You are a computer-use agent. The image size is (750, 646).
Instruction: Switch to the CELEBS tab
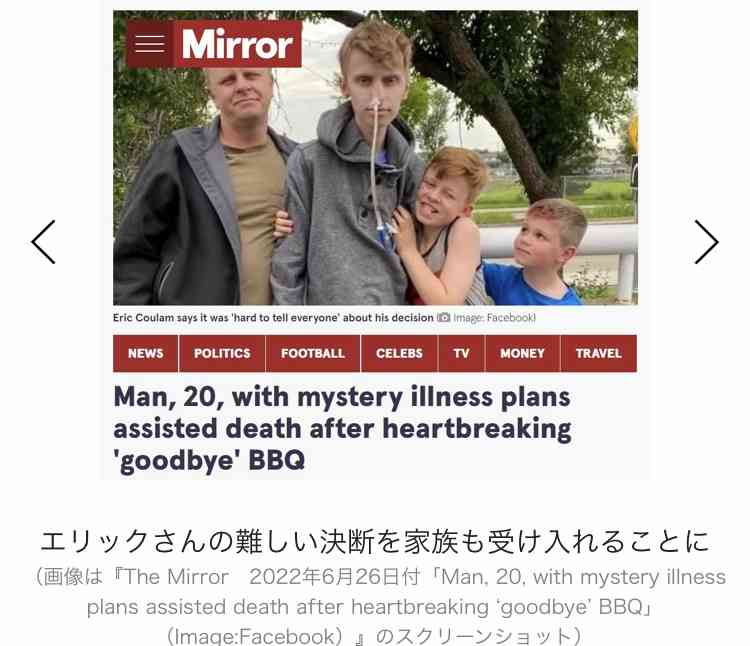[399, 353]
